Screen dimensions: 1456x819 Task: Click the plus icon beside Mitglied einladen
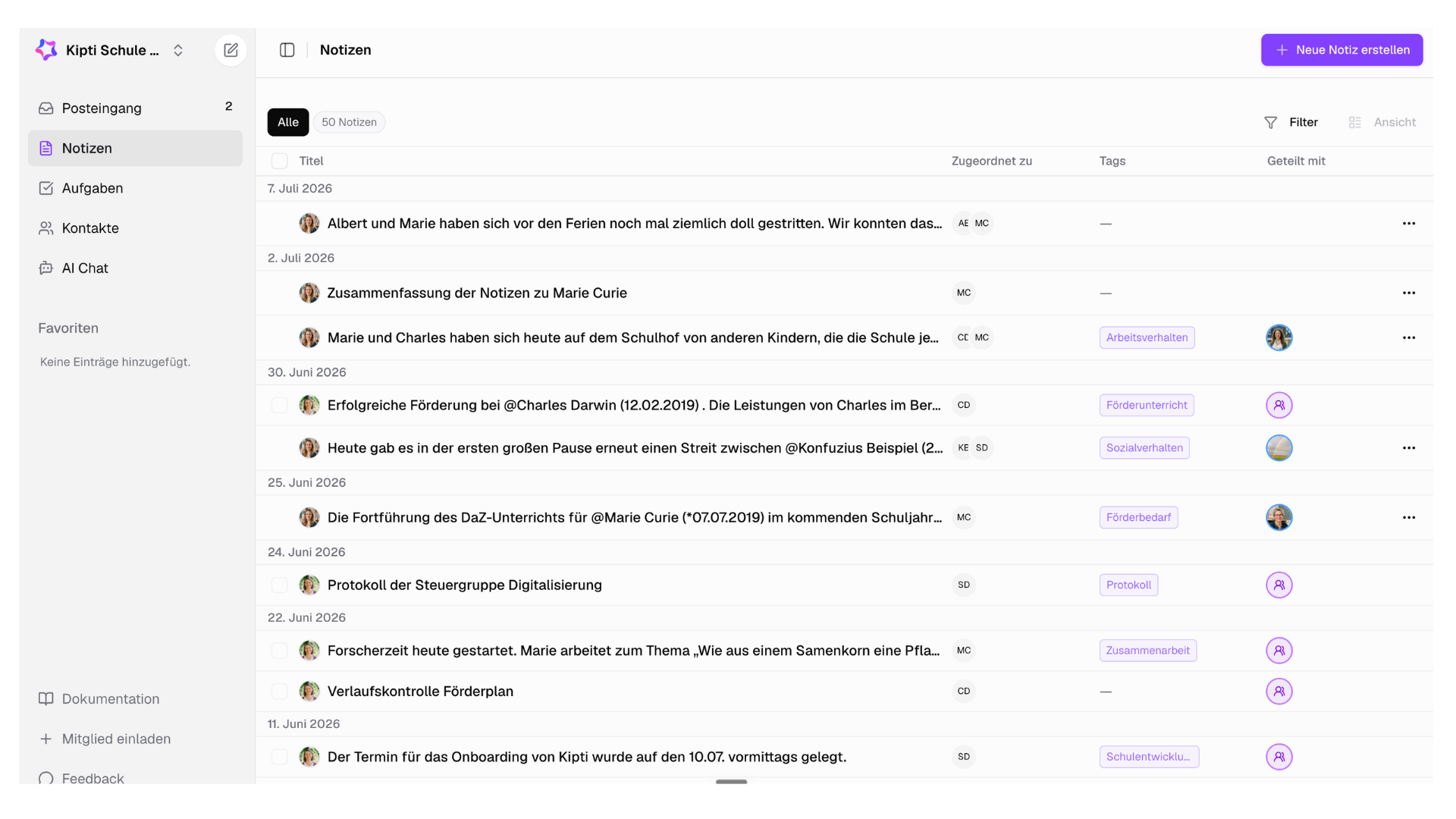pos(46,739)
